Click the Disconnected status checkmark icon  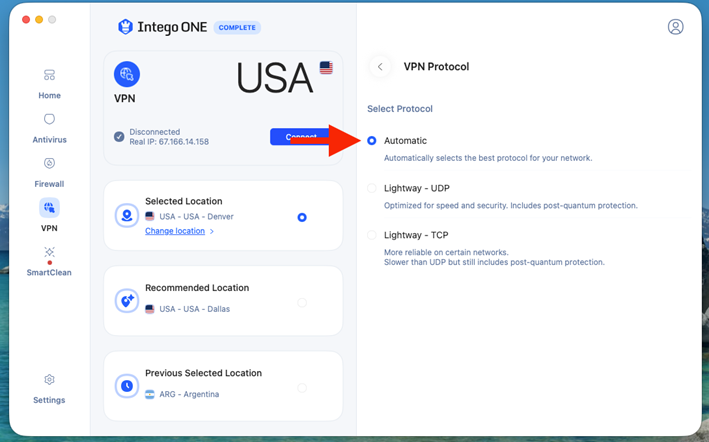pyautogui.click(x=119, y=136)
